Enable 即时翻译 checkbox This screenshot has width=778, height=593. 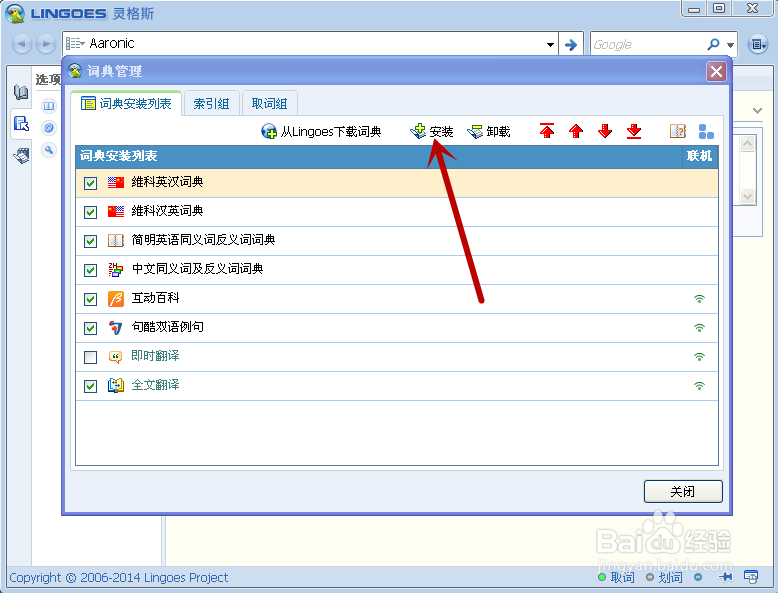(x=90, y=357)
